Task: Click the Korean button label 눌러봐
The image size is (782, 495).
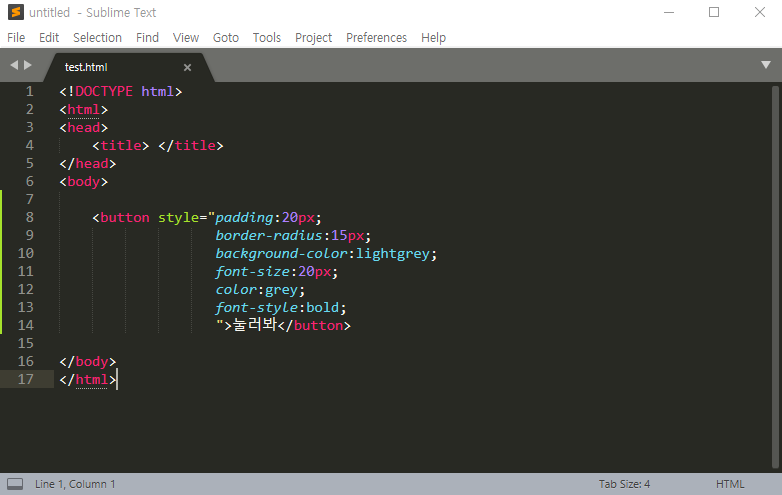Action: pos(255,325)
